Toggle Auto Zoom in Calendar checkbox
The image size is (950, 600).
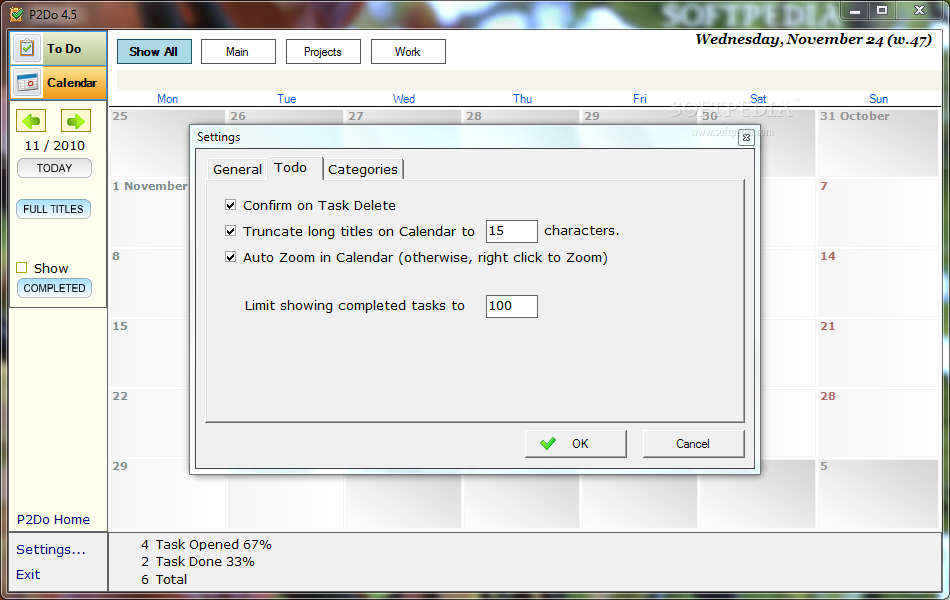click(230, 257)
